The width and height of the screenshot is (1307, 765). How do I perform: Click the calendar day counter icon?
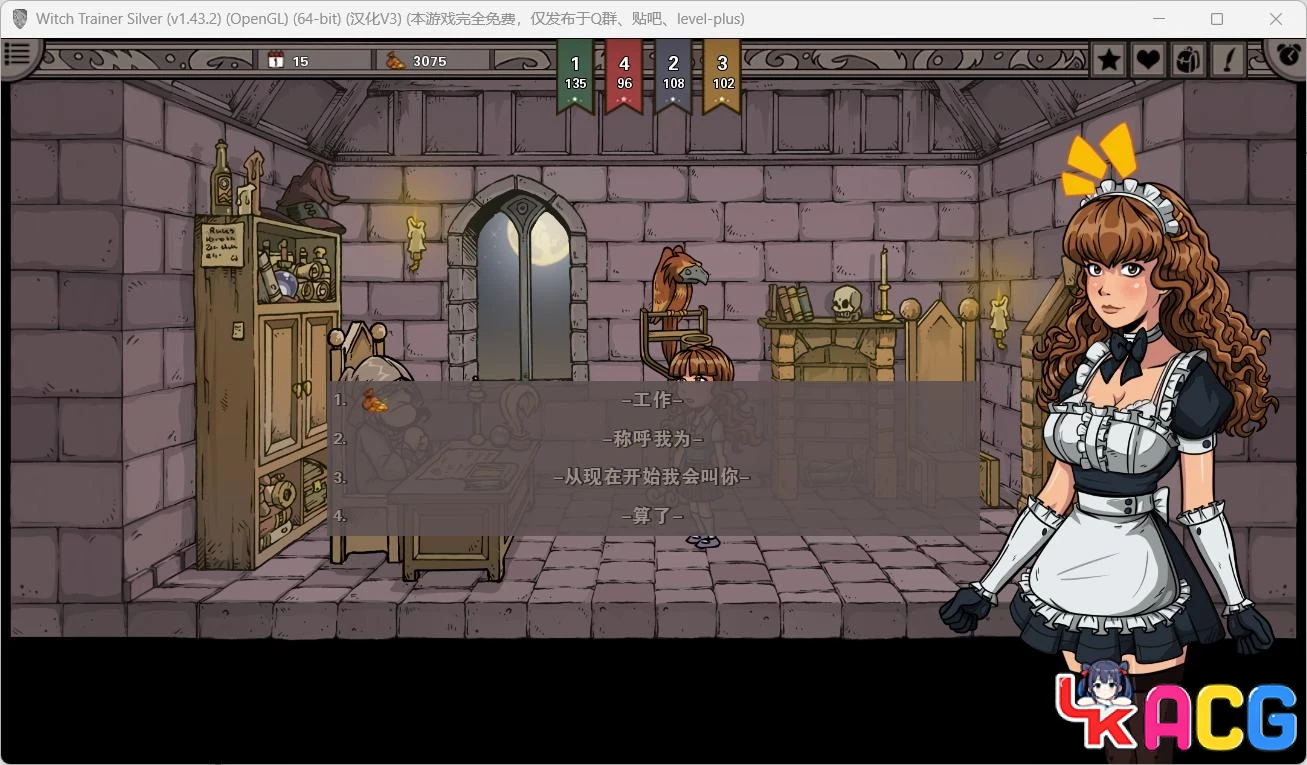click(x=276, y=60)
